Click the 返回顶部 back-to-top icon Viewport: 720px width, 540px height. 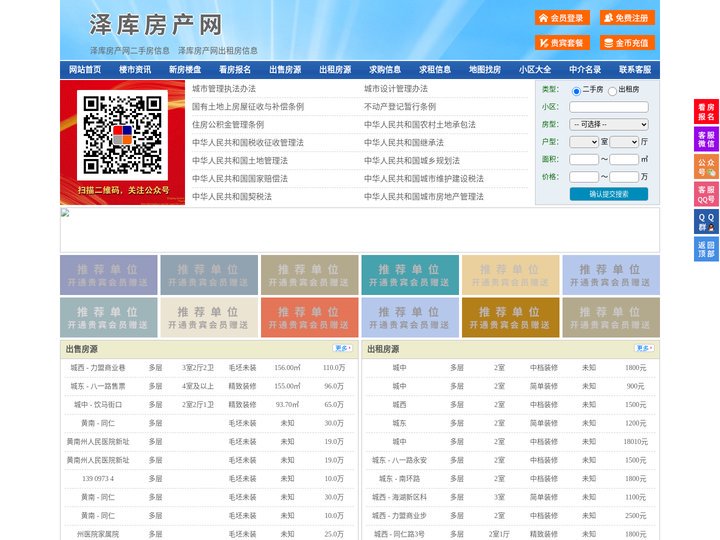click(706, 249)
